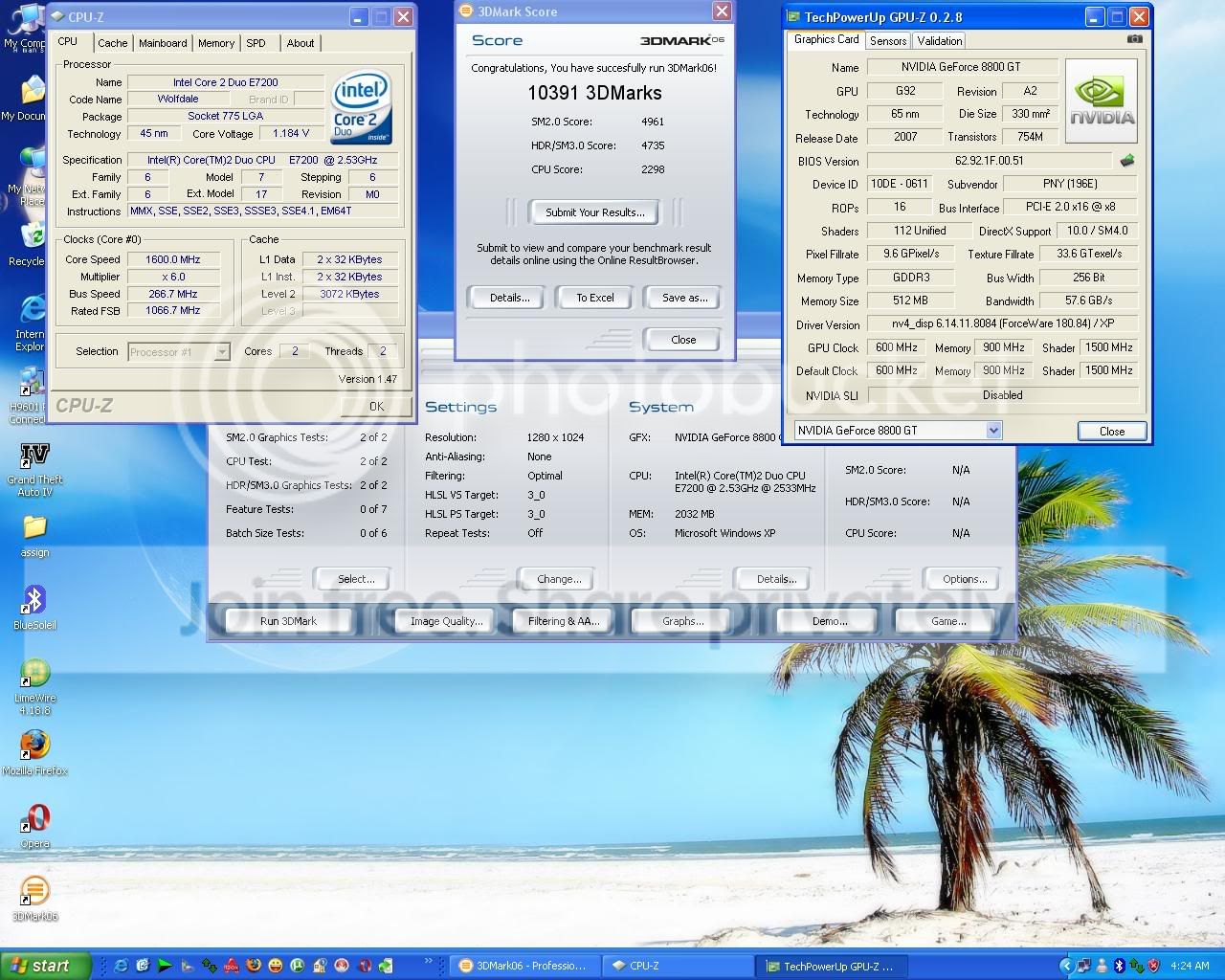
Task: Open GPU selection dropdown in GPU-Z
Action: coord(993,431)
